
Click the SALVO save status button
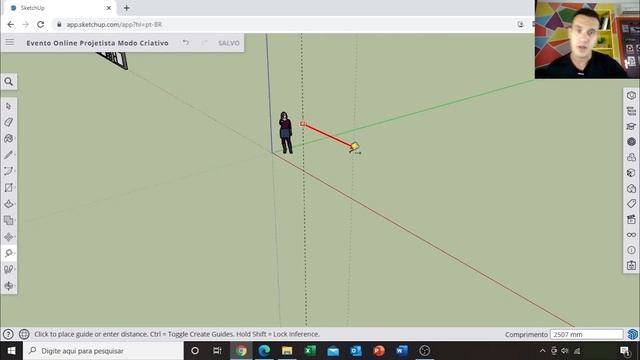229,43
